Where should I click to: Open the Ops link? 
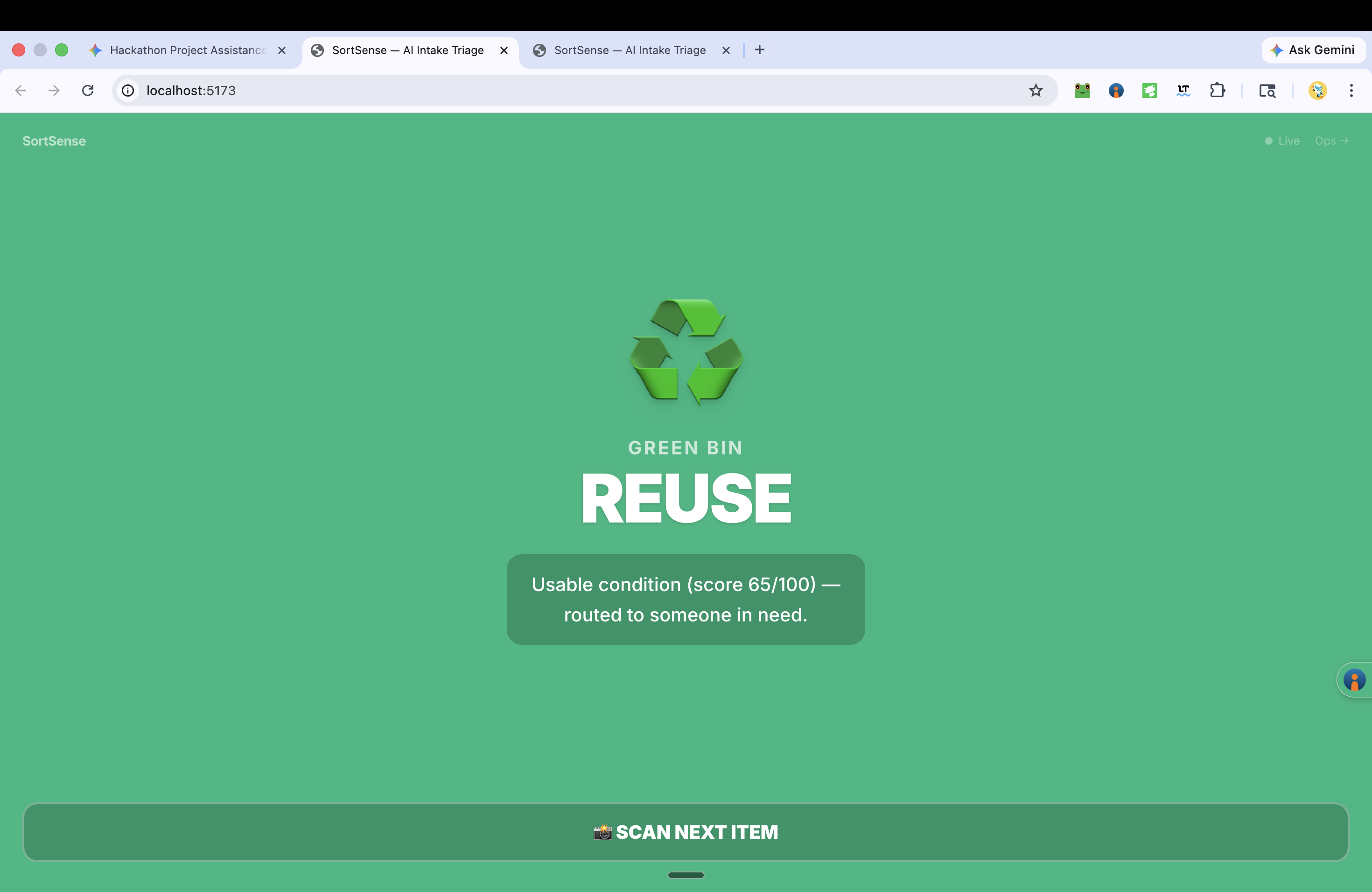1331,140
